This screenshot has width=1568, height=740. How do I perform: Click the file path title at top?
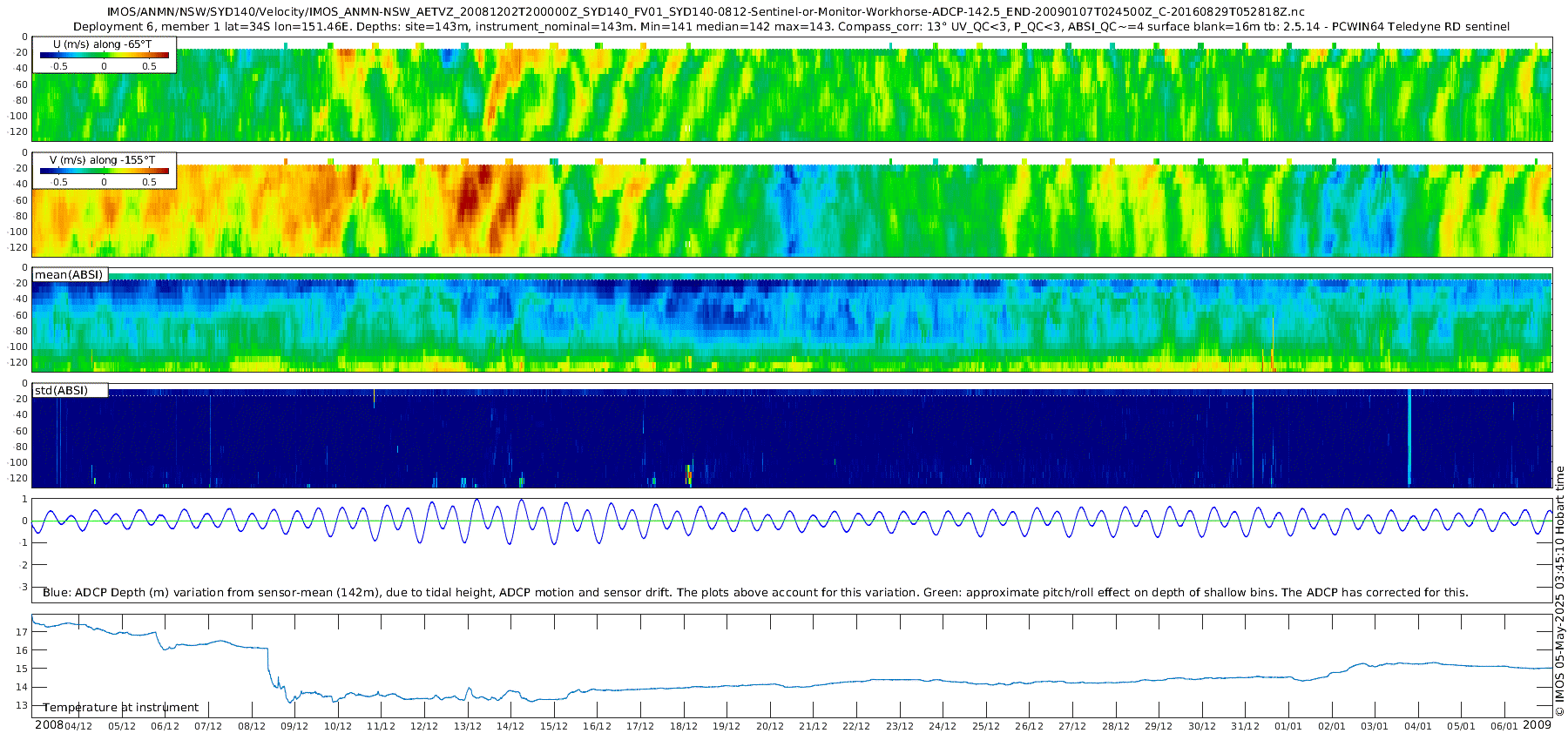(x=706, y=12)
